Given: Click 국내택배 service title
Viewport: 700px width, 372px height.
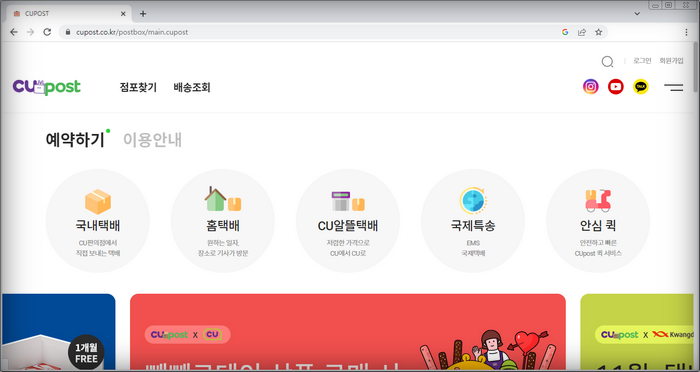Looking at the screenshot, I should (98, 226).
